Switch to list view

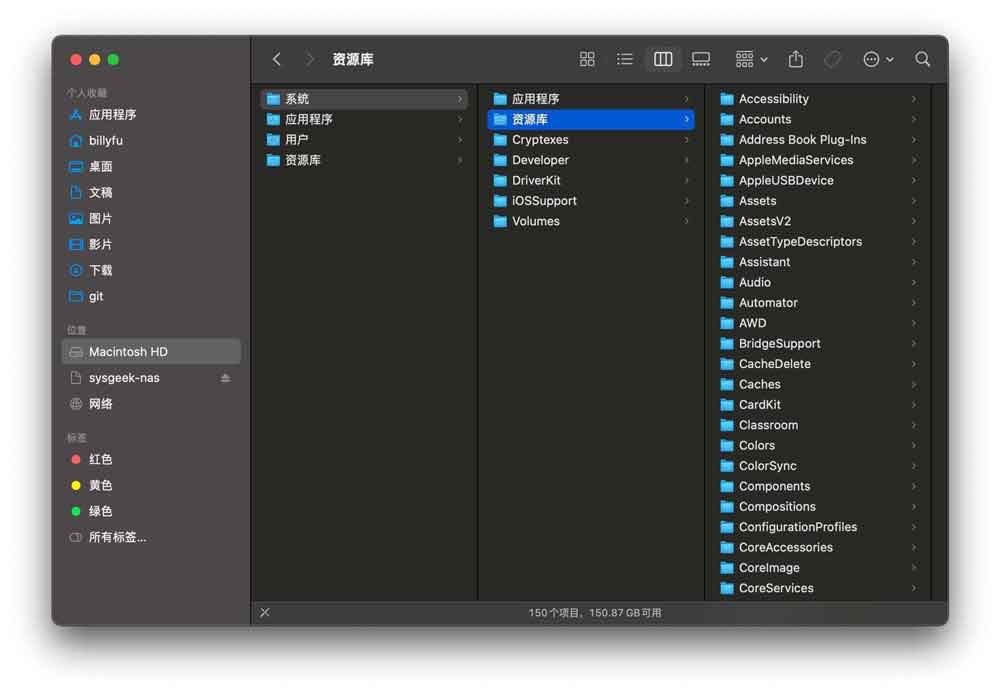625,60
